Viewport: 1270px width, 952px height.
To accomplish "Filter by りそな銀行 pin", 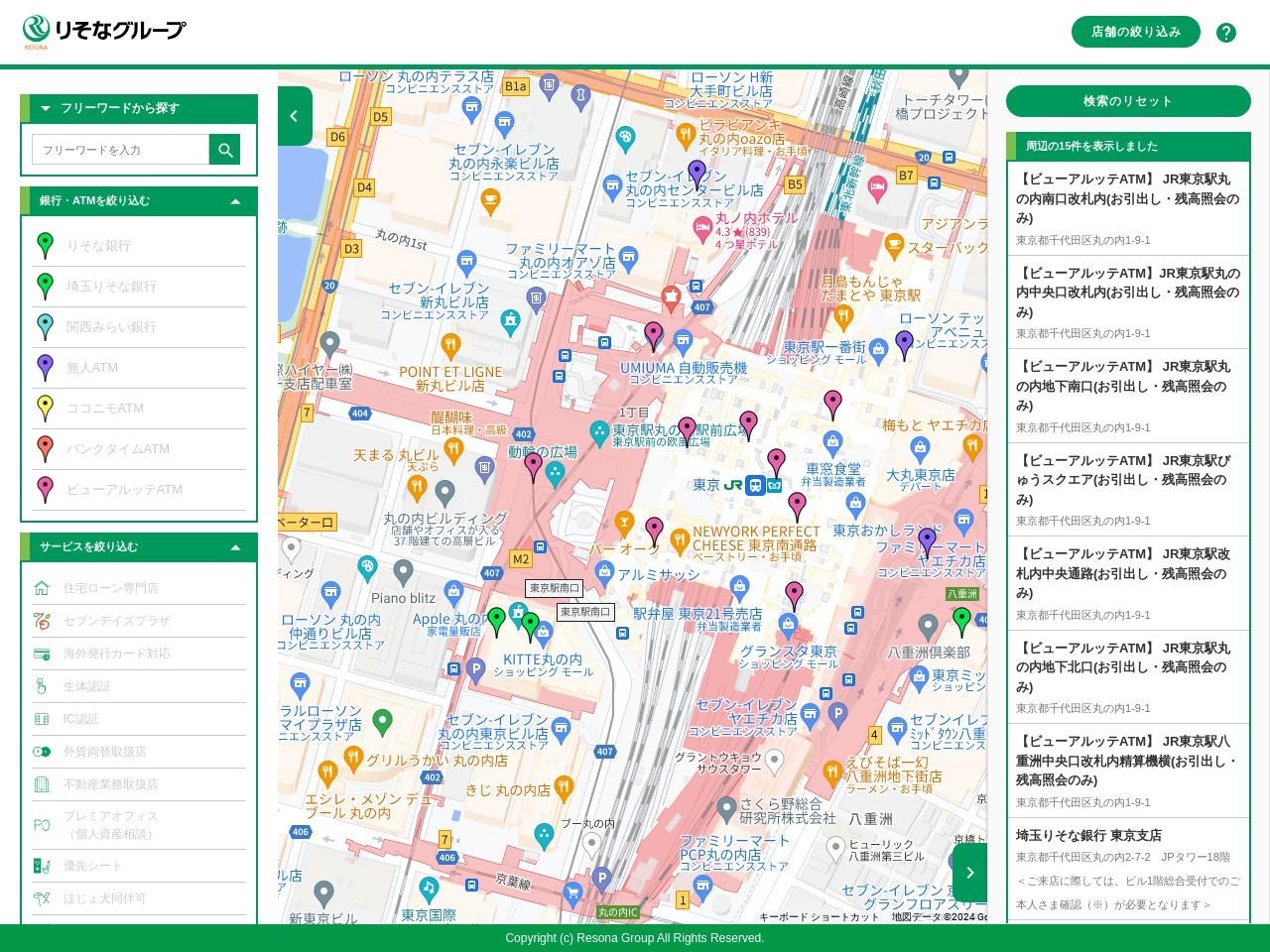I will [x=139, y=246].
